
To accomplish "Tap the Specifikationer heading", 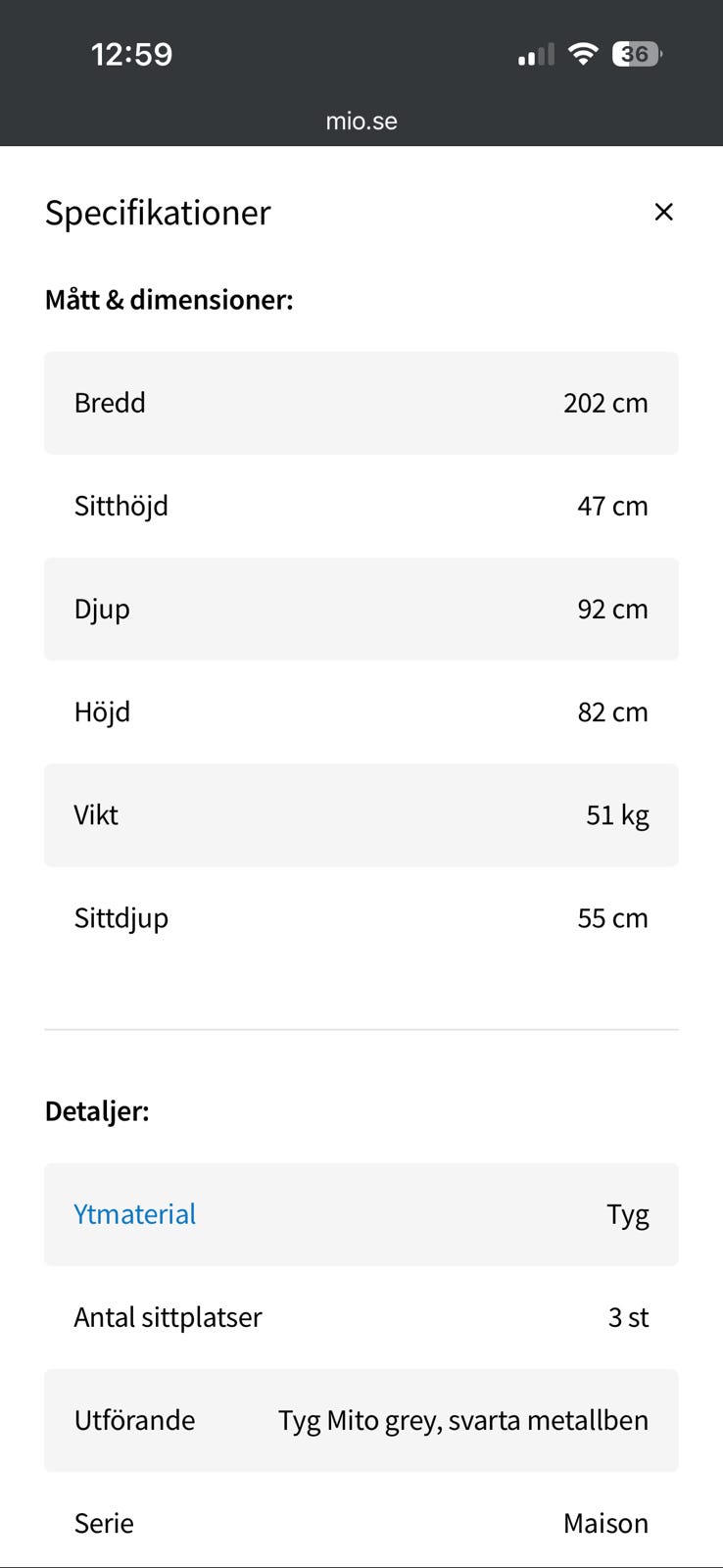I will tap(158, 213).
